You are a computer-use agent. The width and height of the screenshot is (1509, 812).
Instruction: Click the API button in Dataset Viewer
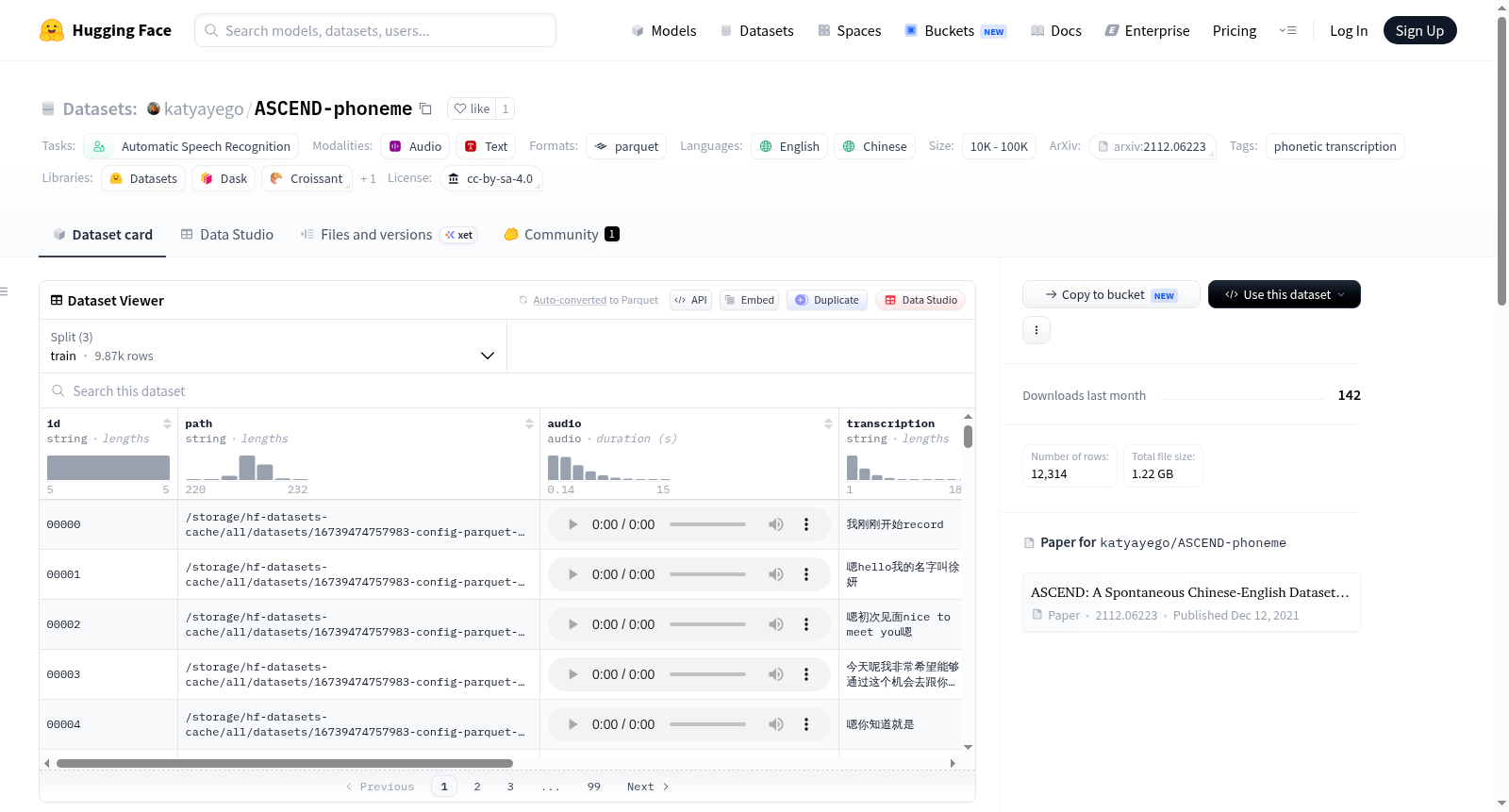click(x=690, y=300)
